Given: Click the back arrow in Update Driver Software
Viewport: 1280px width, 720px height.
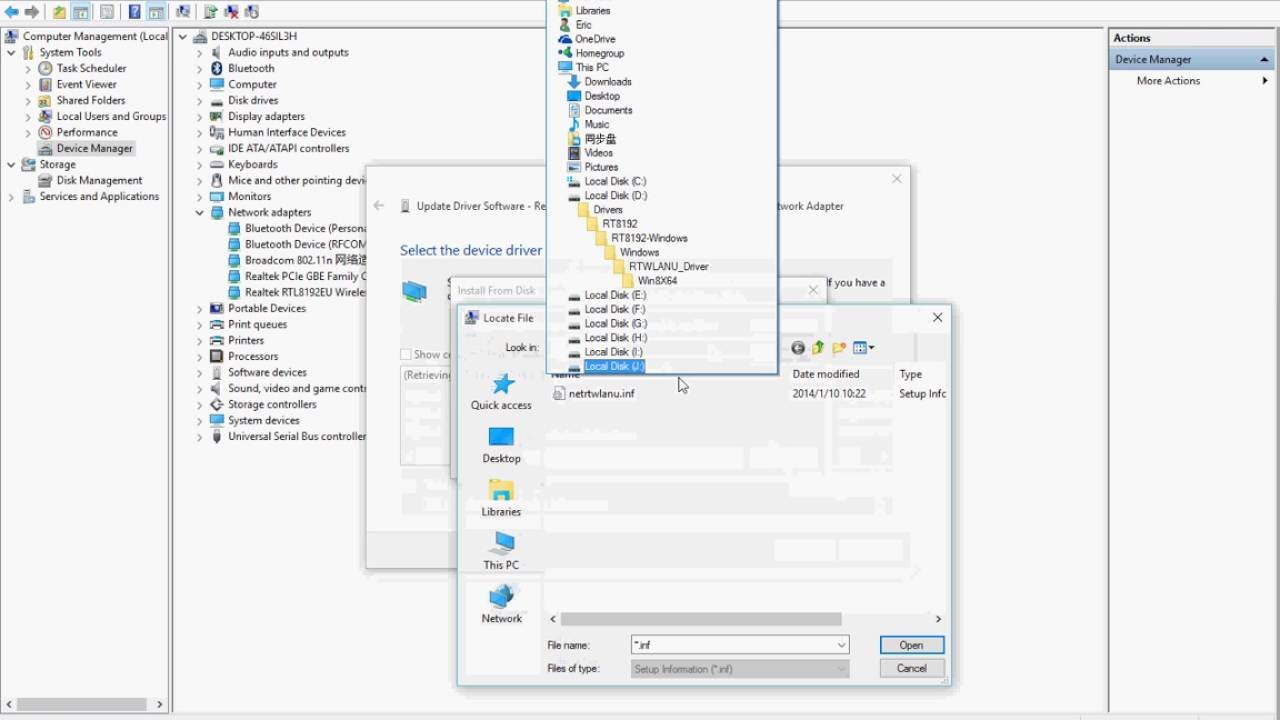Looking at the screenshot, I should click(379, 206).
